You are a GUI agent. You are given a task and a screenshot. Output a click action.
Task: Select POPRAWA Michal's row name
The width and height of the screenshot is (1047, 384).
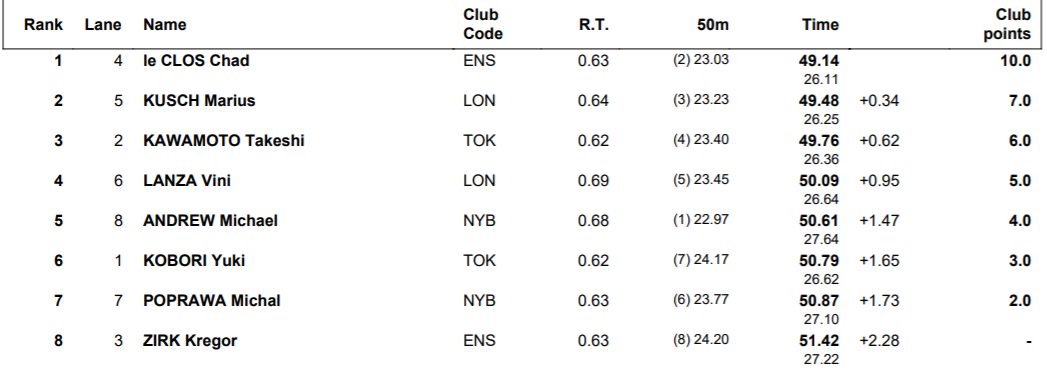[212, 301]
